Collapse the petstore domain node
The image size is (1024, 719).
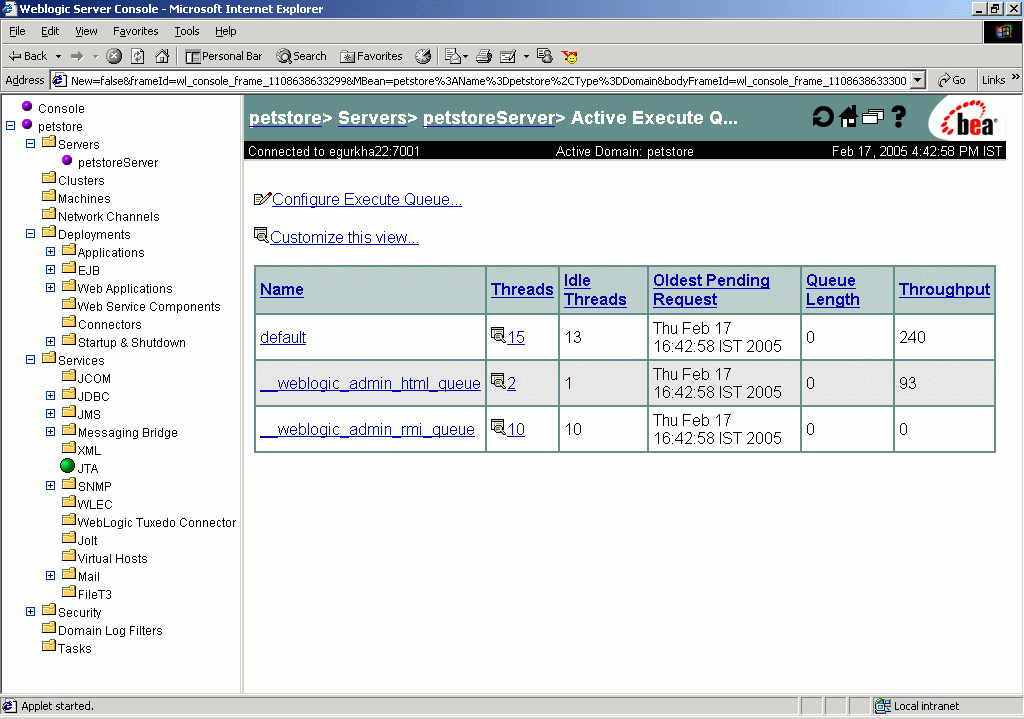(10, 125)
